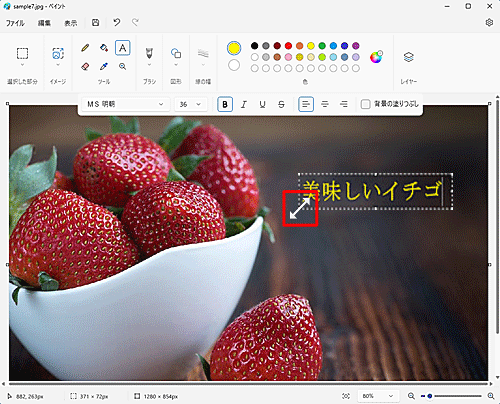The width and height of the screenshot is (500, 404).
Task: Open the Layers panel icon
Action: 409,57
